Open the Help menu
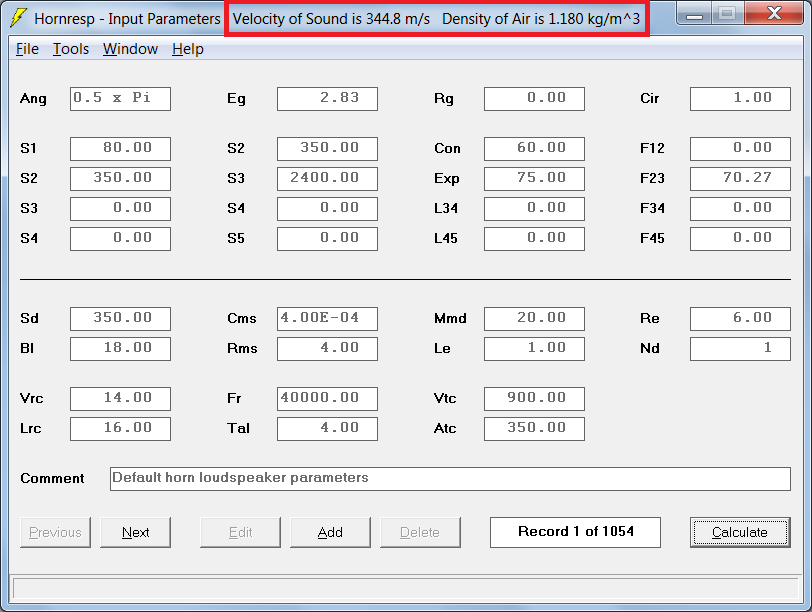The height and width of the screenshot is (612, 812). pyautogui.click(x=187, y=49)
